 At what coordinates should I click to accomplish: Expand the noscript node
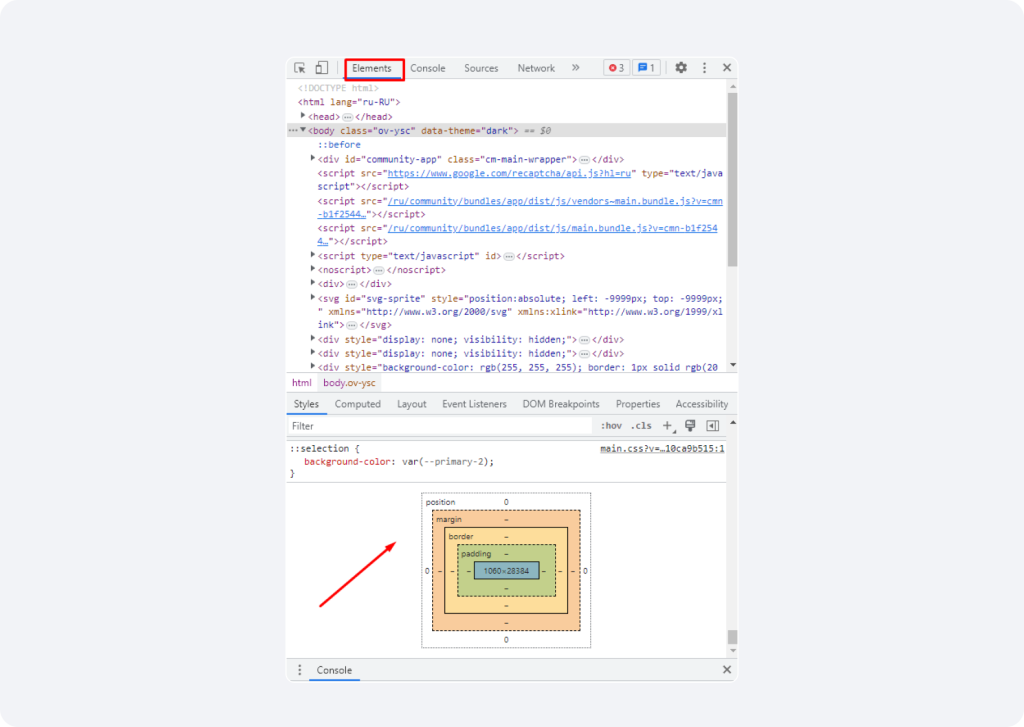click(313, 268)
